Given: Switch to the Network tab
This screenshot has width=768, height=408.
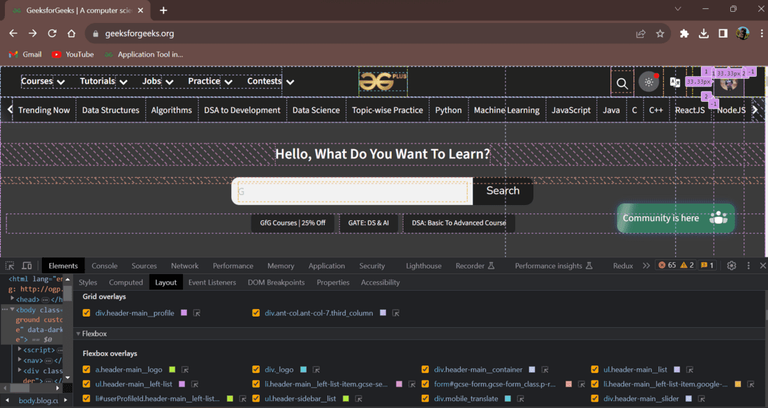Looking at the screenshot, I should [x=185, y=265].
